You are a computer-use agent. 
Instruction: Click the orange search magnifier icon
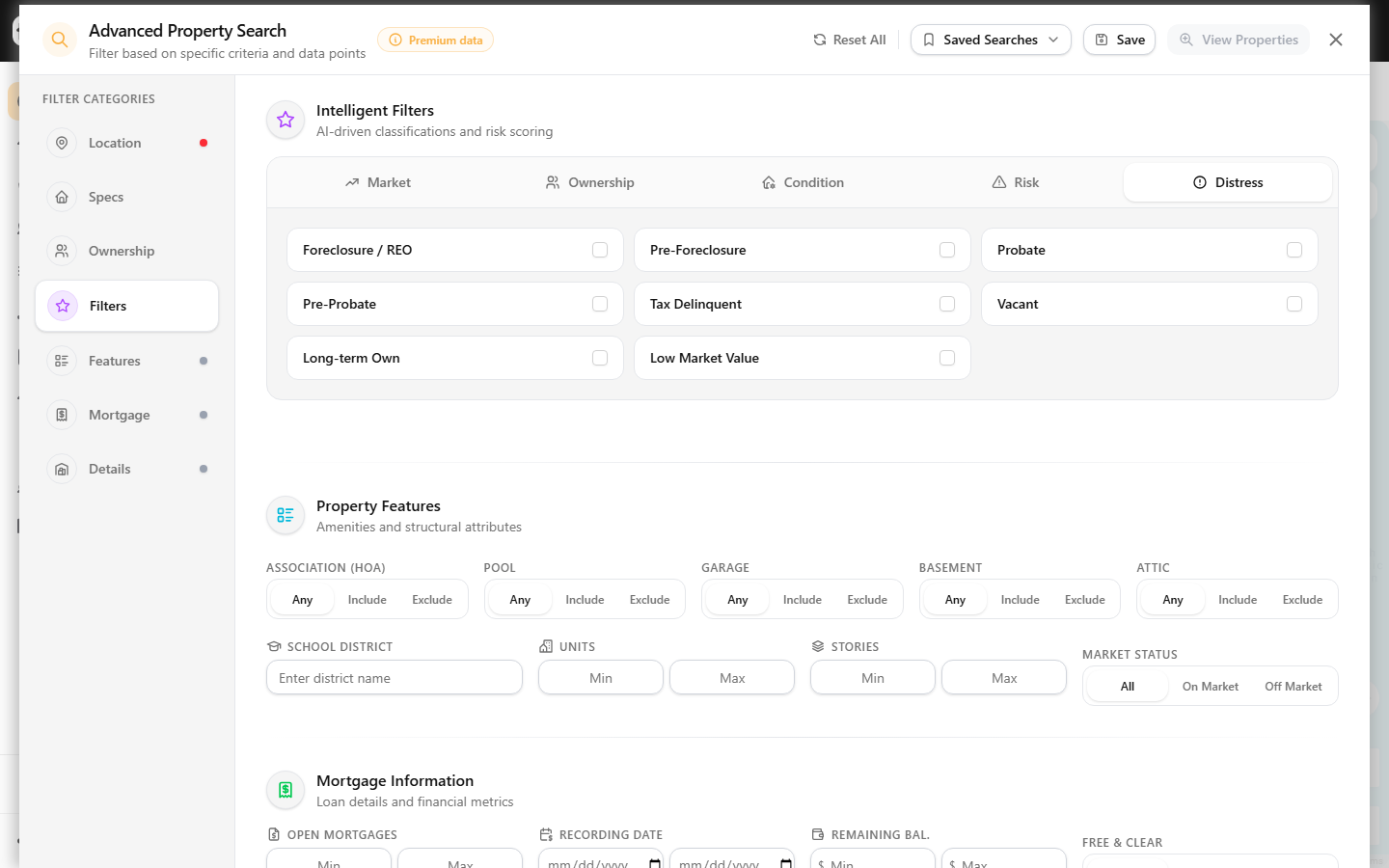(60, 40)
